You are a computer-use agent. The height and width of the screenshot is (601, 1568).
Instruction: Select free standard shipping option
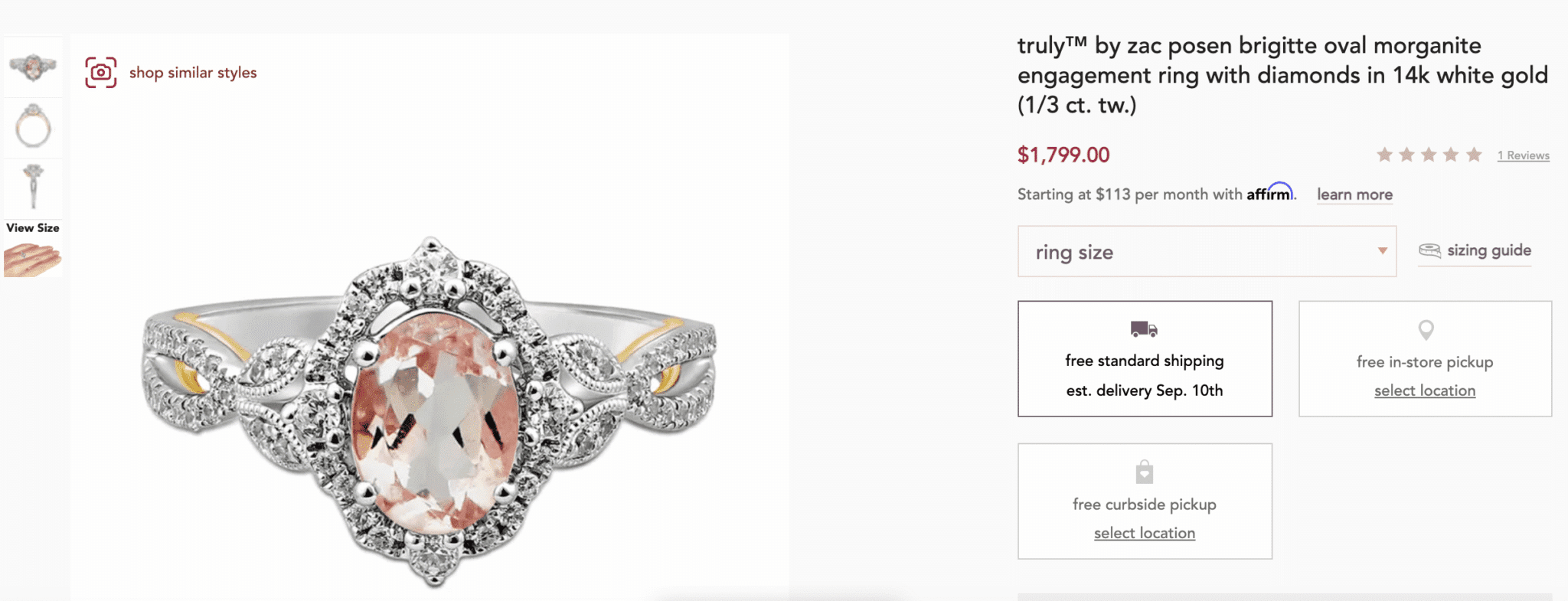tap(1145, 360)
